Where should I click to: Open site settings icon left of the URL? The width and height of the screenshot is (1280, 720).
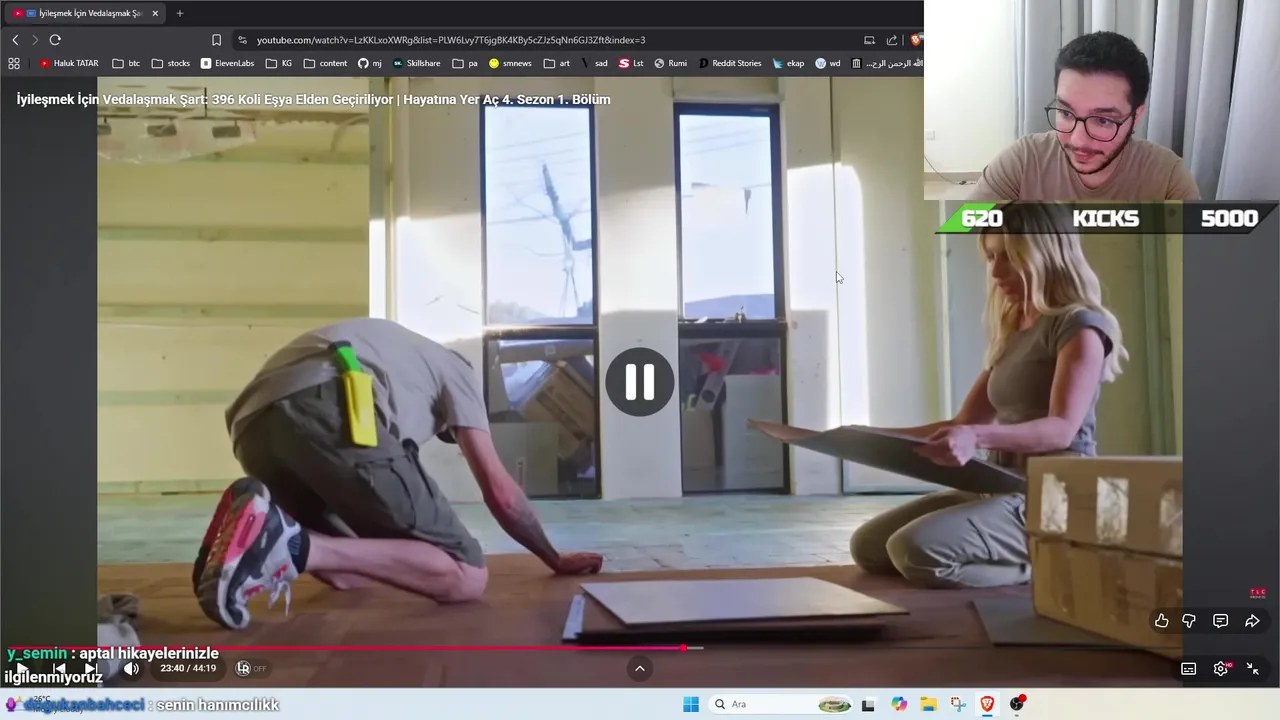point(242,40)
